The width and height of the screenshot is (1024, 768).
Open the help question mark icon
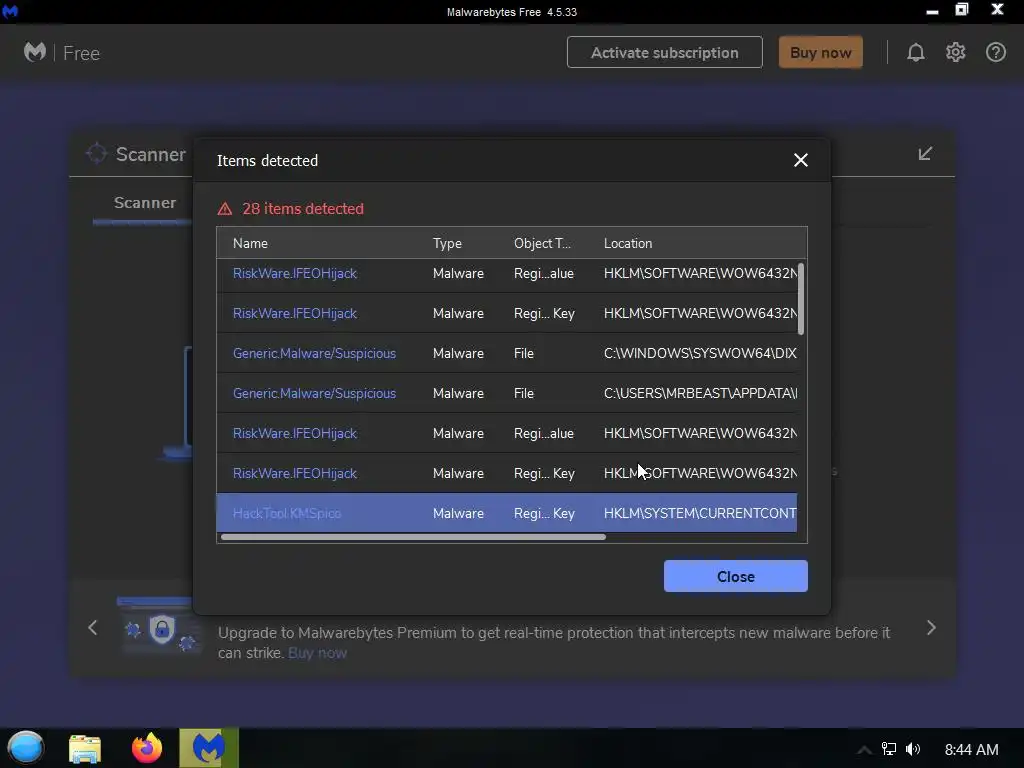(995, 52)
